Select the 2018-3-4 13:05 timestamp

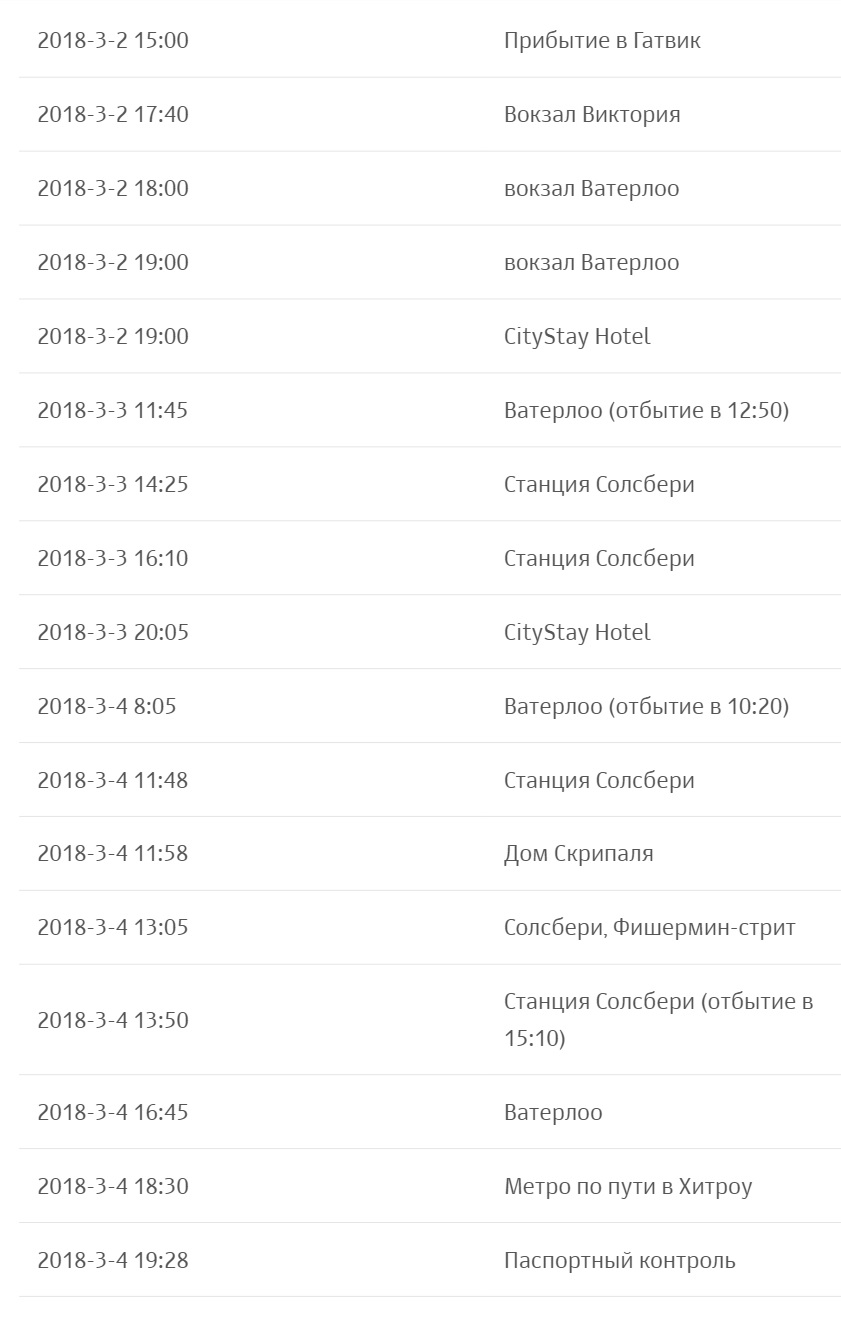[x=113, y=928]
